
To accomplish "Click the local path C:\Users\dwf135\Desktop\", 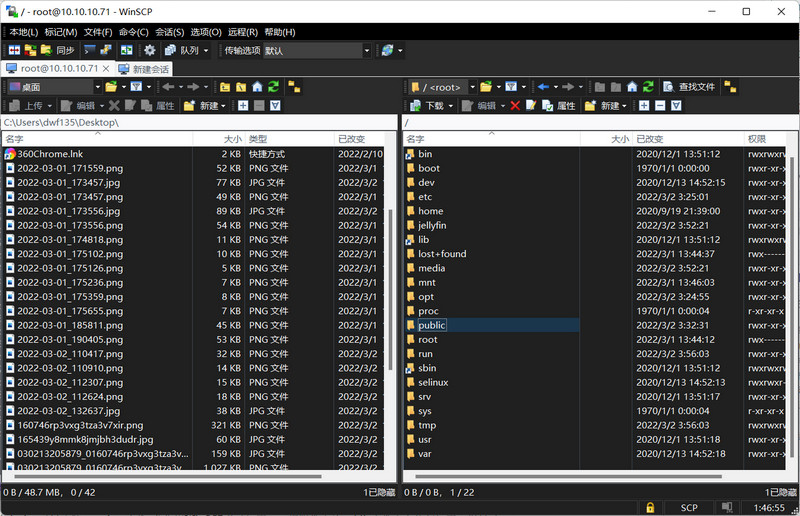I will click(61, 122).
